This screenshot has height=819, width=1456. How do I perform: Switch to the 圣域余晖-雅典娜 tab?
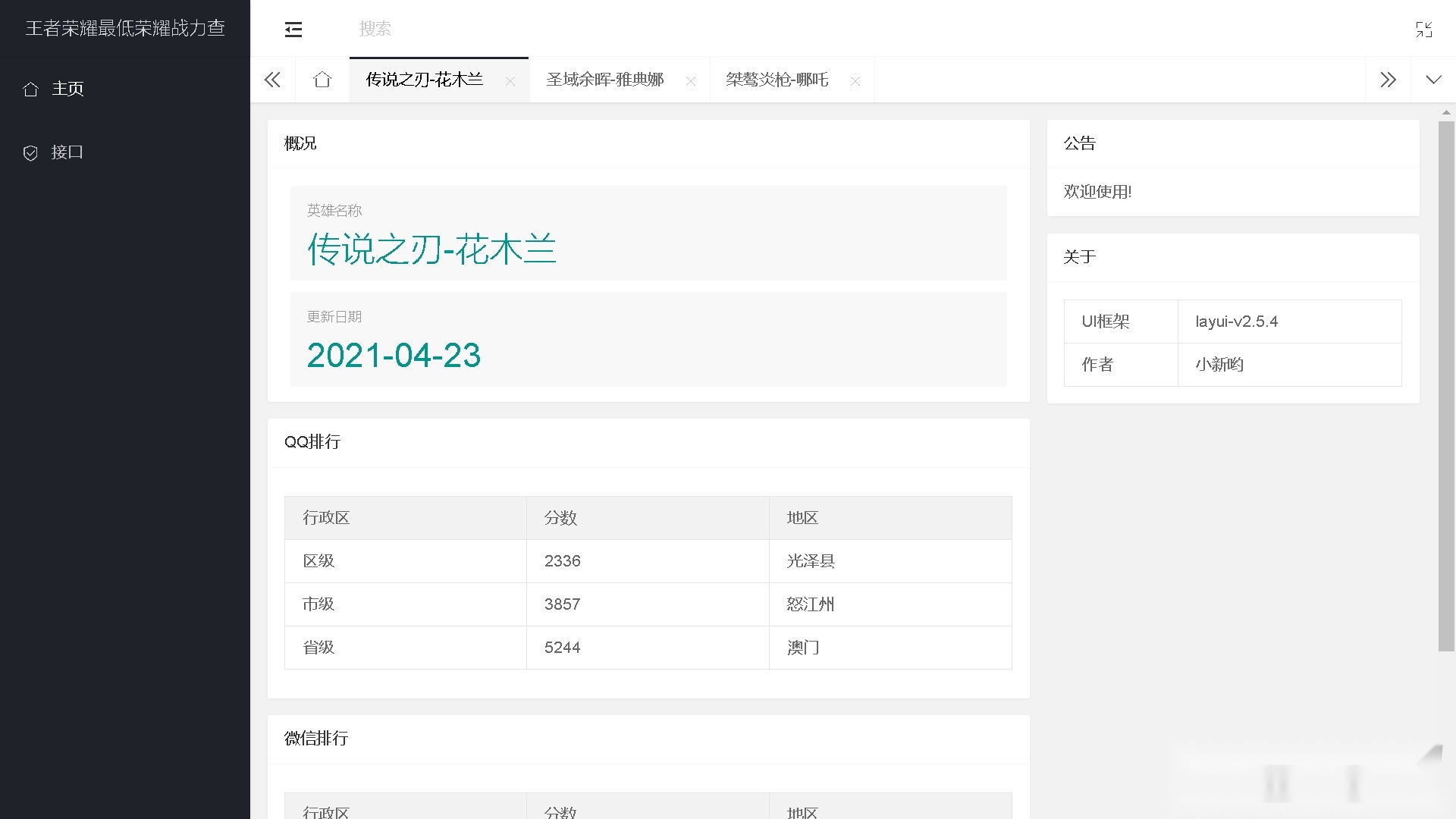pos(604,80)
